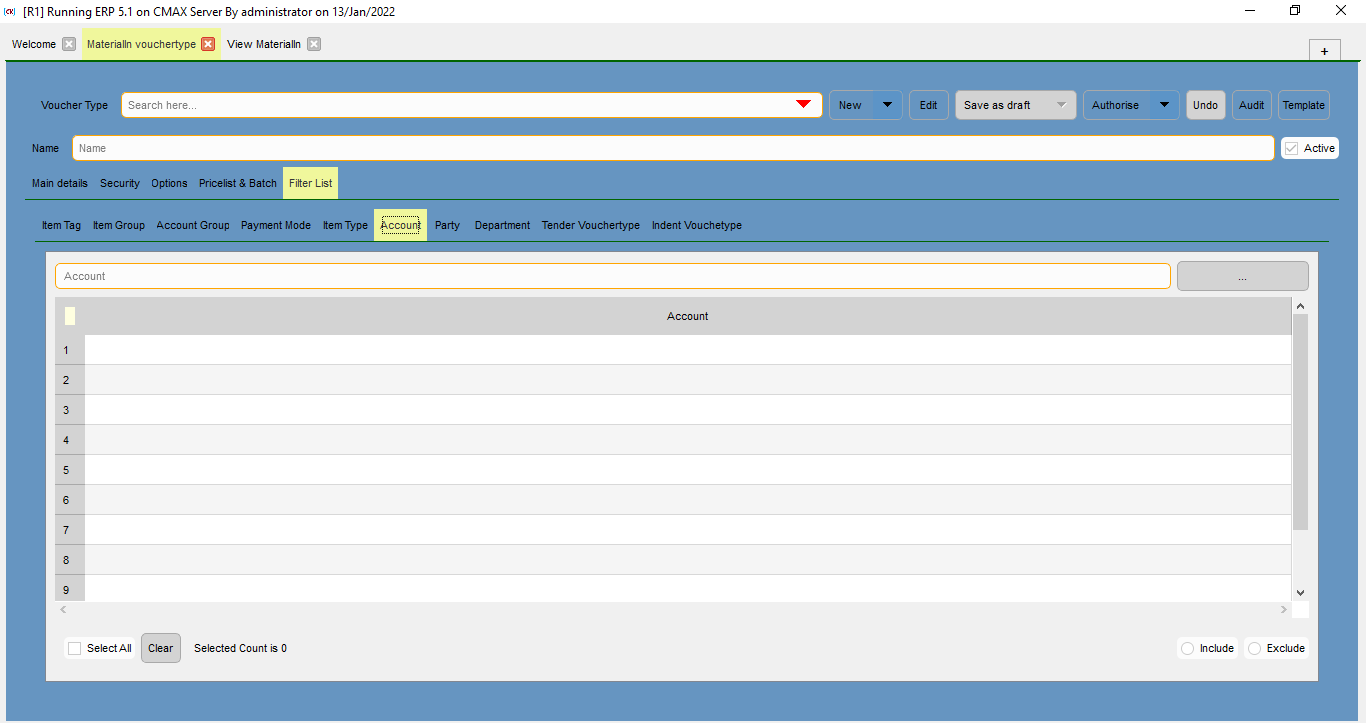1366x723 pixels.
Task: Expand the New button dropdown arrow
Action: click(887, 105)
